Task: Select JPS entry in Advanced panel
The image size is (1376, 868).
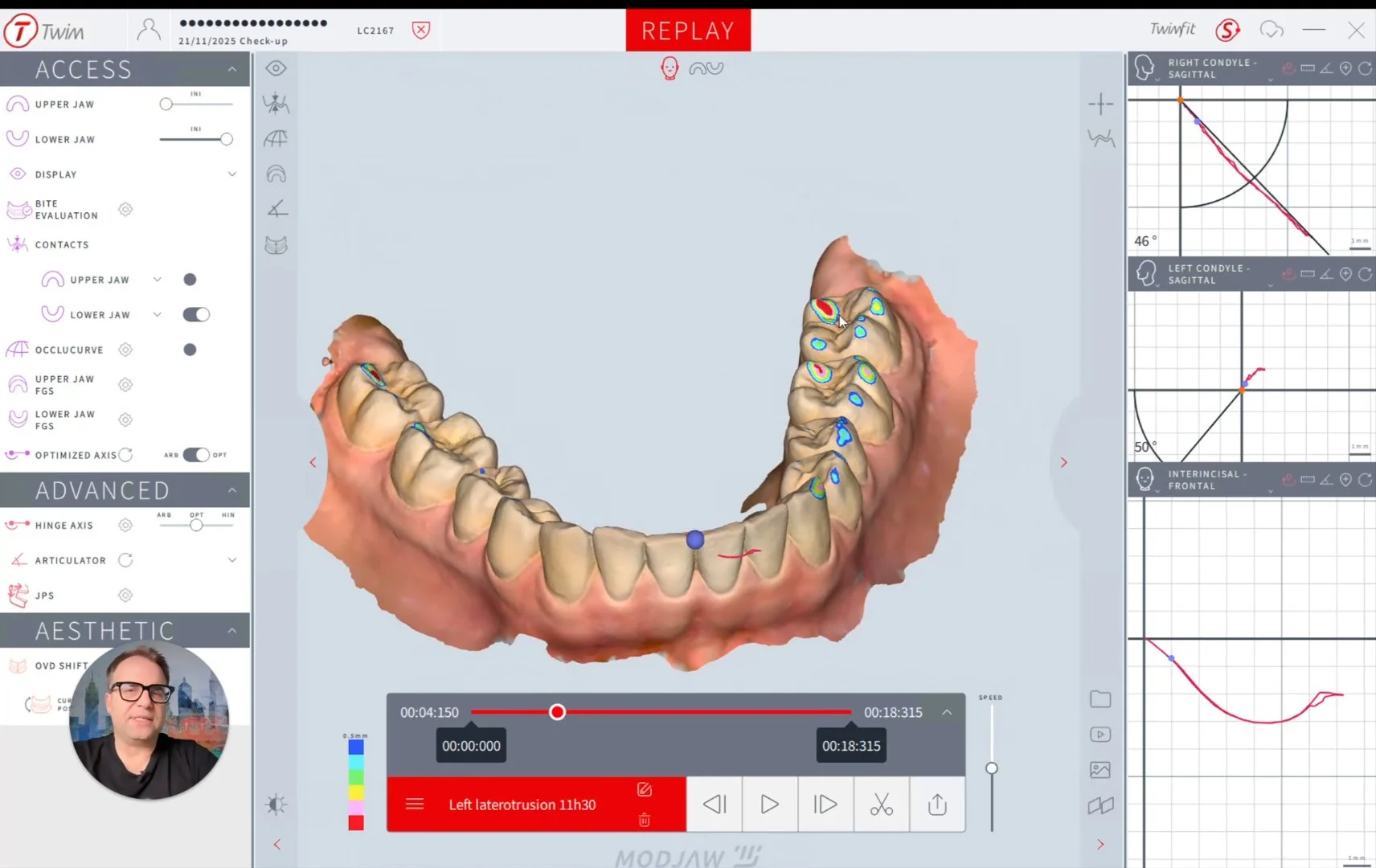Action: tap(44, 596)
